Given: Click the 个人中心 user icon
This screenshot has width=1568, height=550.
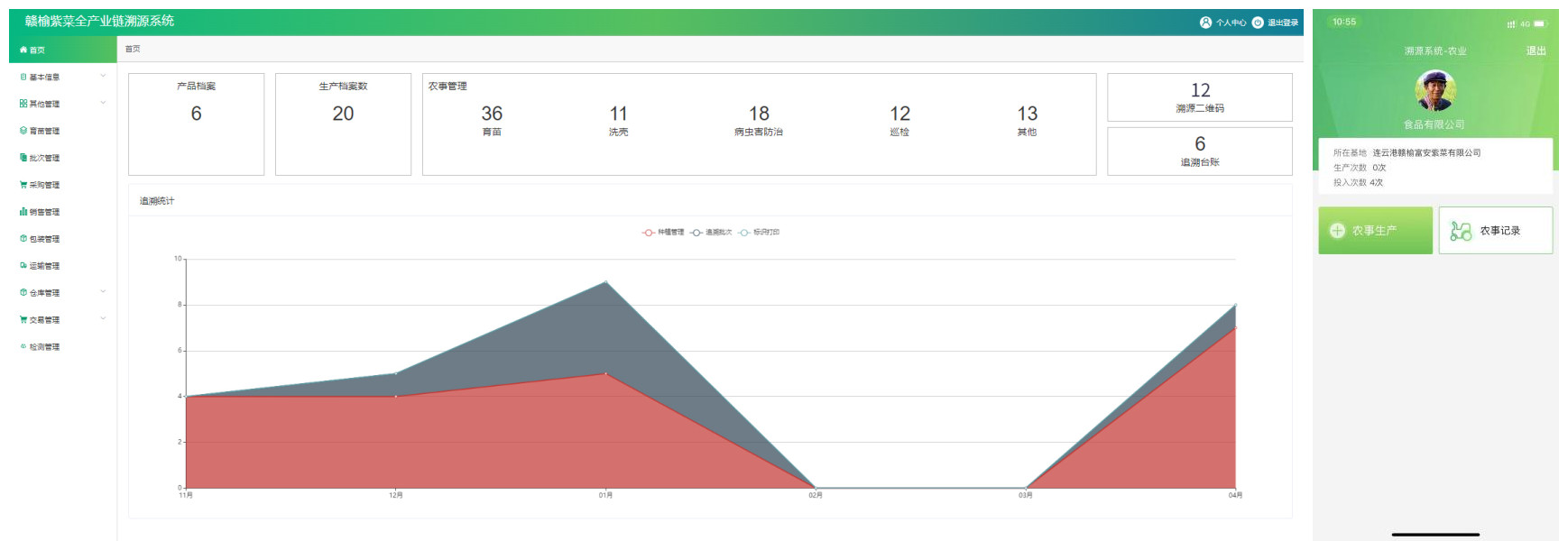Looking at the screenshot, I should 1205,23.
